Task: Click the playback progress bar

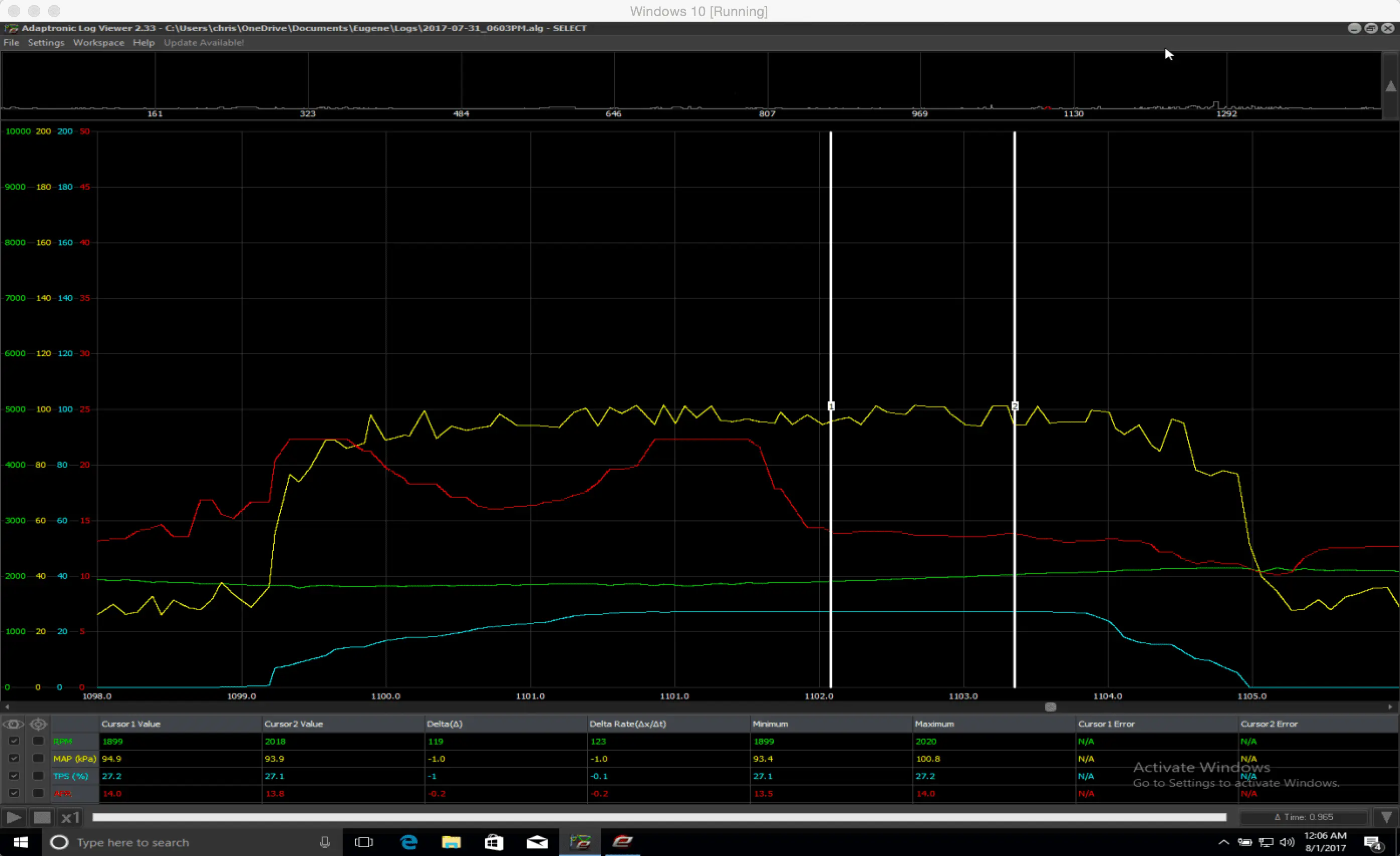Action: click(x=659, y=817)
